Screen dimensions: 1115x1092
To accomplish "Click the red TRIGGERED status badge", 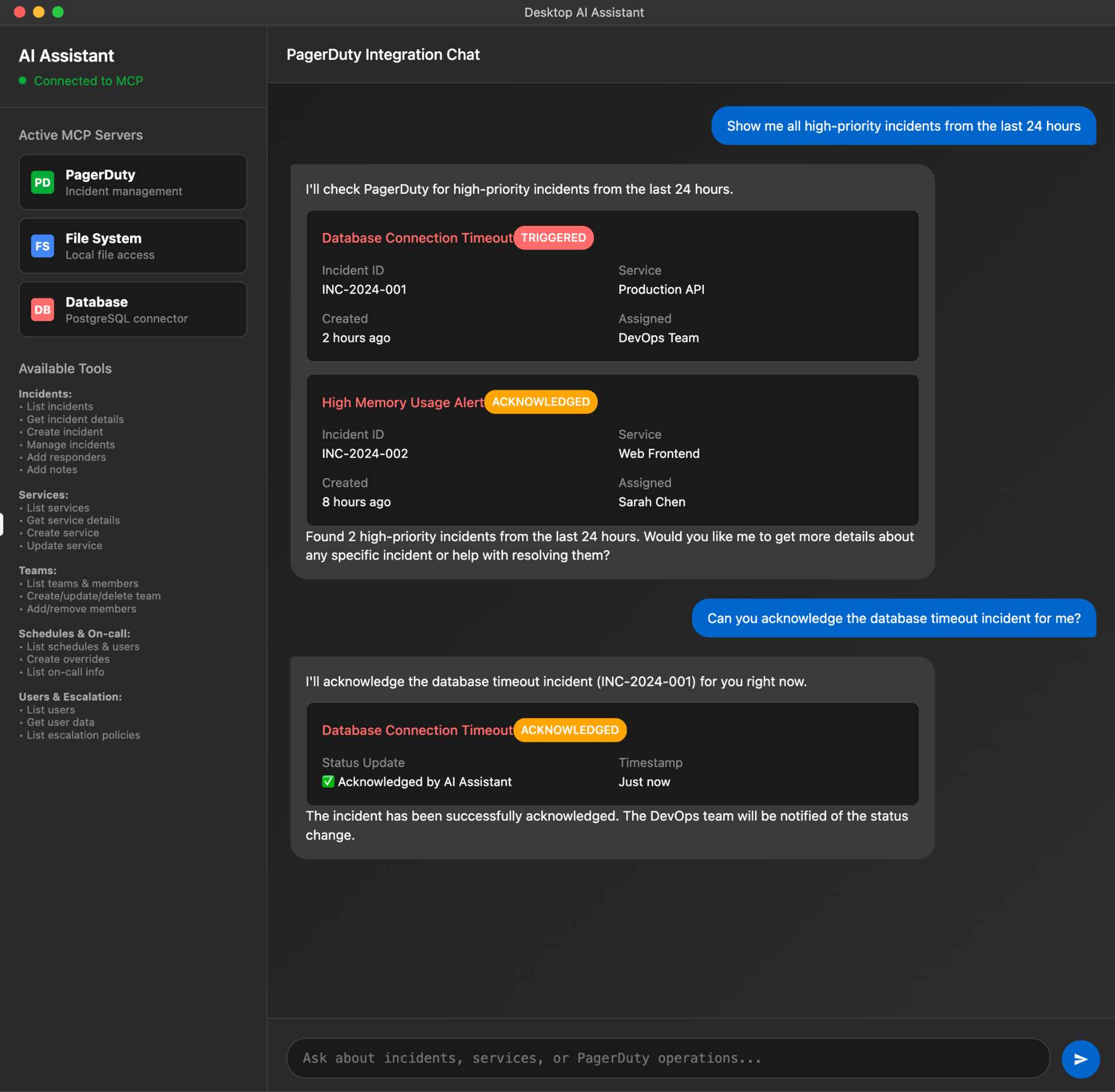I will (553, 238).
